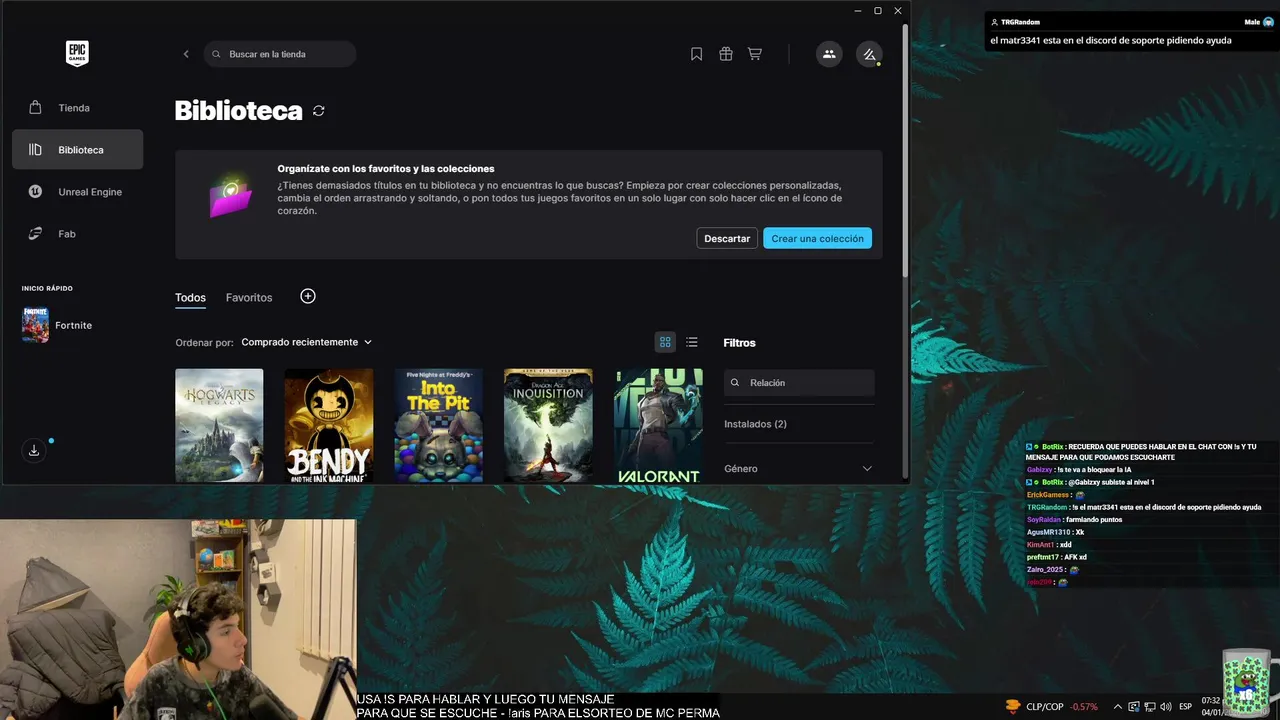The width and height of the screenshot is (1280, 720).
Task: Click the library vertical scrollbar
Action: (906, 150)
